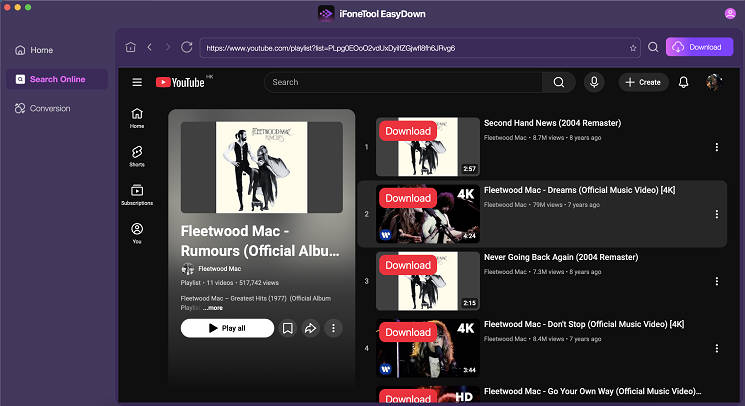
Task: Open Fleetwood Mac - Go Your Own Way title
Action: 592,391
